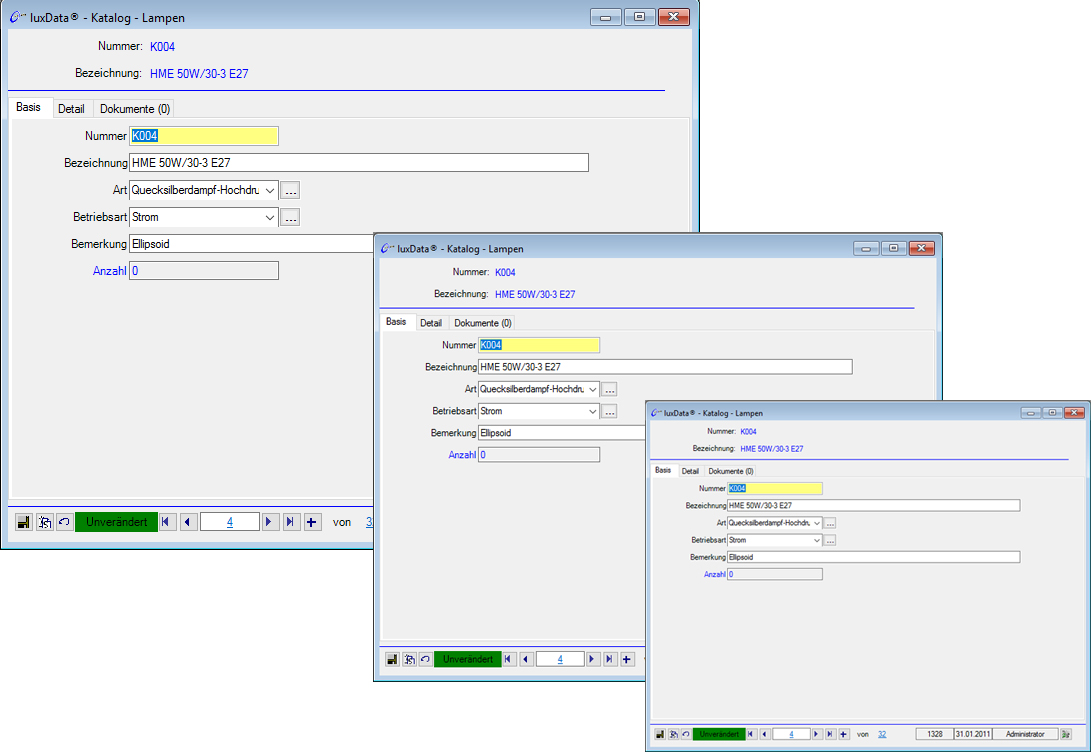1091x753 pixels.
Task: Open the Art dropdown in the smallest window
Action: coord(817,523)
